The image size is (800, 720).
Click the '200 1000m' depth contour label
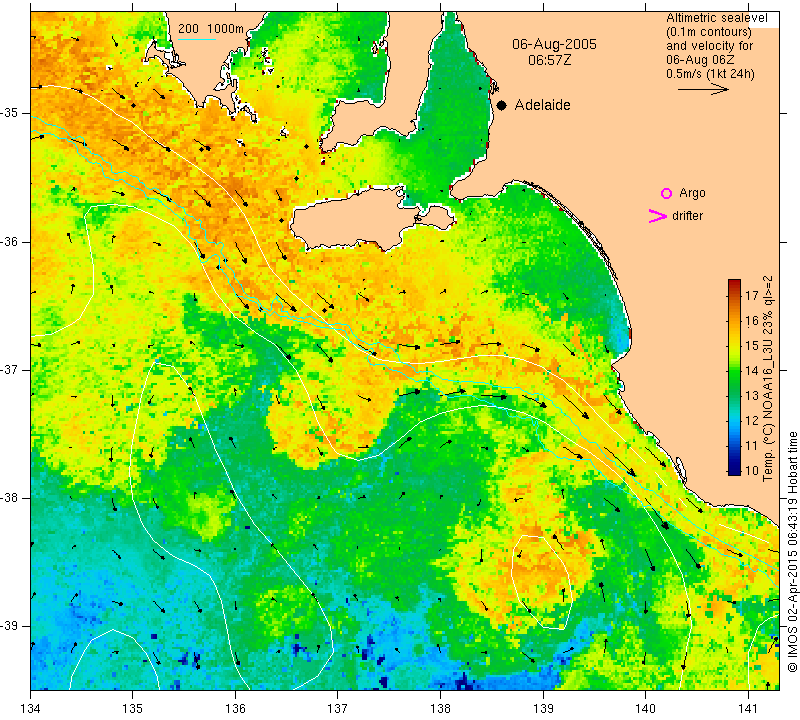coord(211,29)
